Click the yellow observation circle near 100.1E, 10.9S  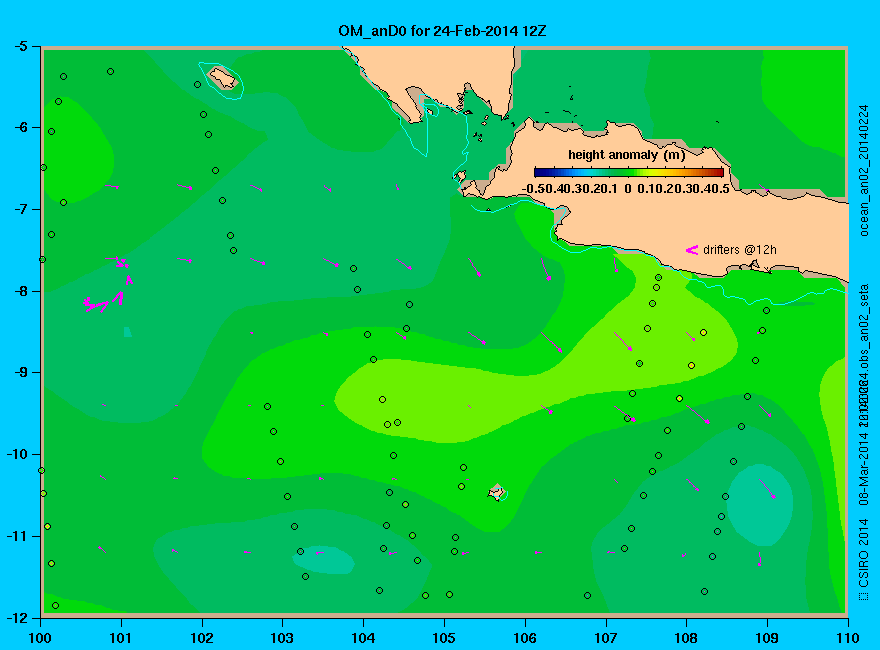point(48,527)
